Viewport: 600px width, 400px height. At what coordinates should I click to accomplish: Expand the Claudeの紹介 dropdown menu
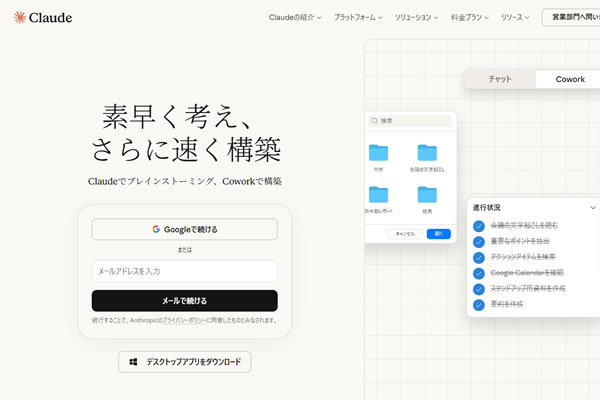pos(295,18)
